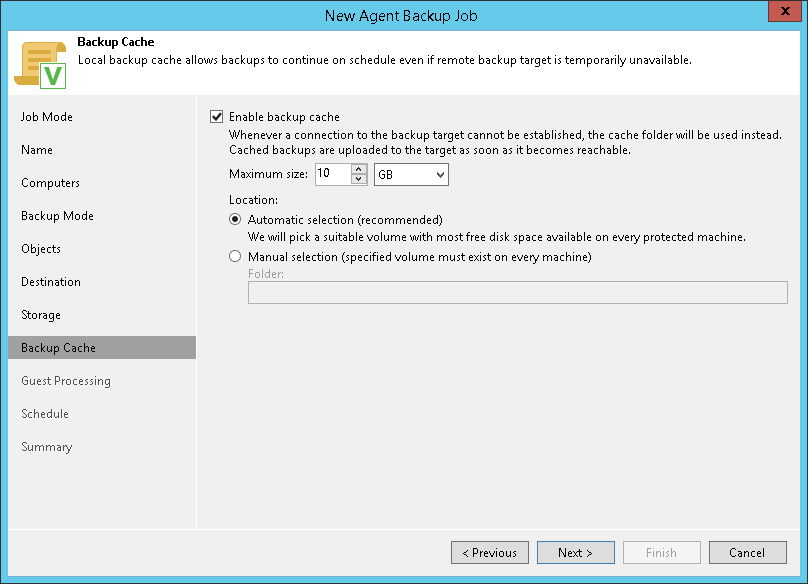The width and height of the screenshot is (808, 584).
Task: Select Automatic selection radio button
Action: click(x=235, y=220)
